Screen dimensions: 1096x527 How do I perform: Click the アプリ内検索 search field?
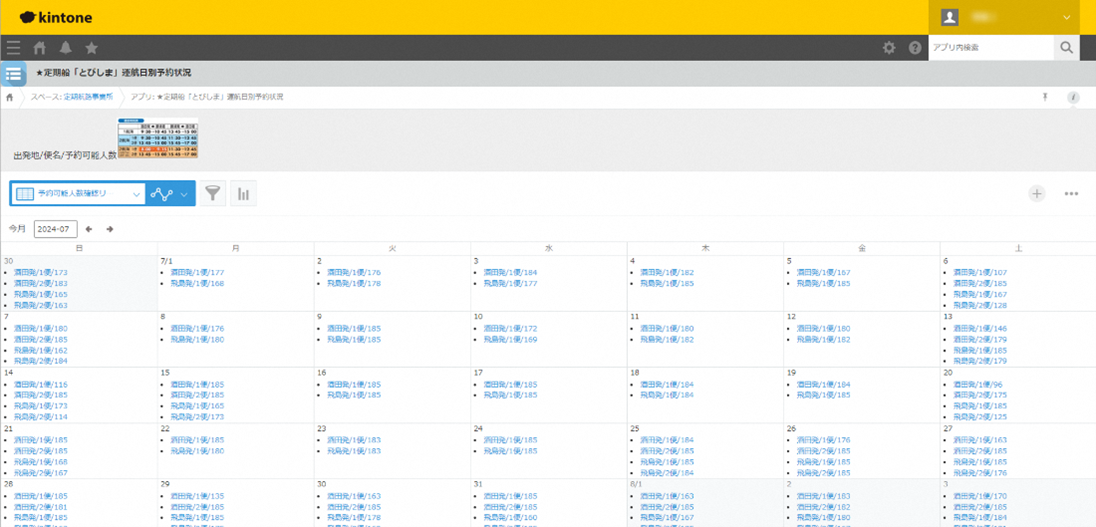pyautogui.click(x=990, y=48)
